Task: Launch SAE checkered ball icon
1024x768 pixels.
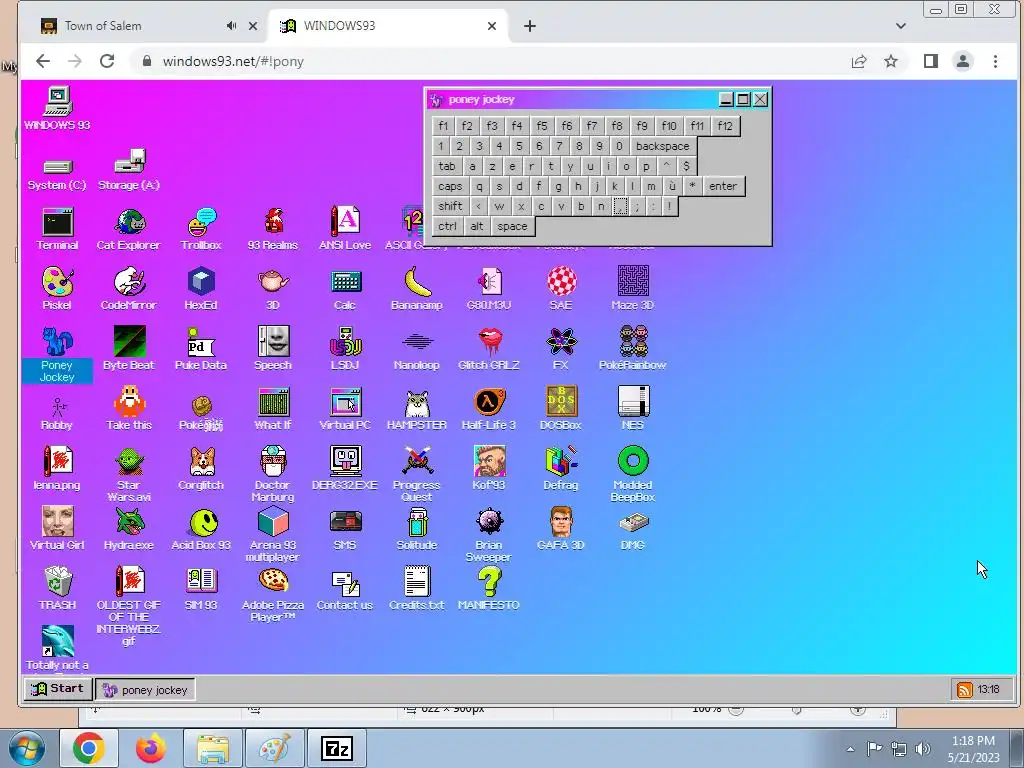Action: 561,289
